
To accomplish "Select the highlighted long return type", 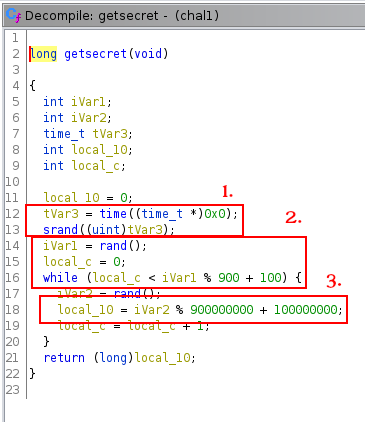I will [43, 54].
